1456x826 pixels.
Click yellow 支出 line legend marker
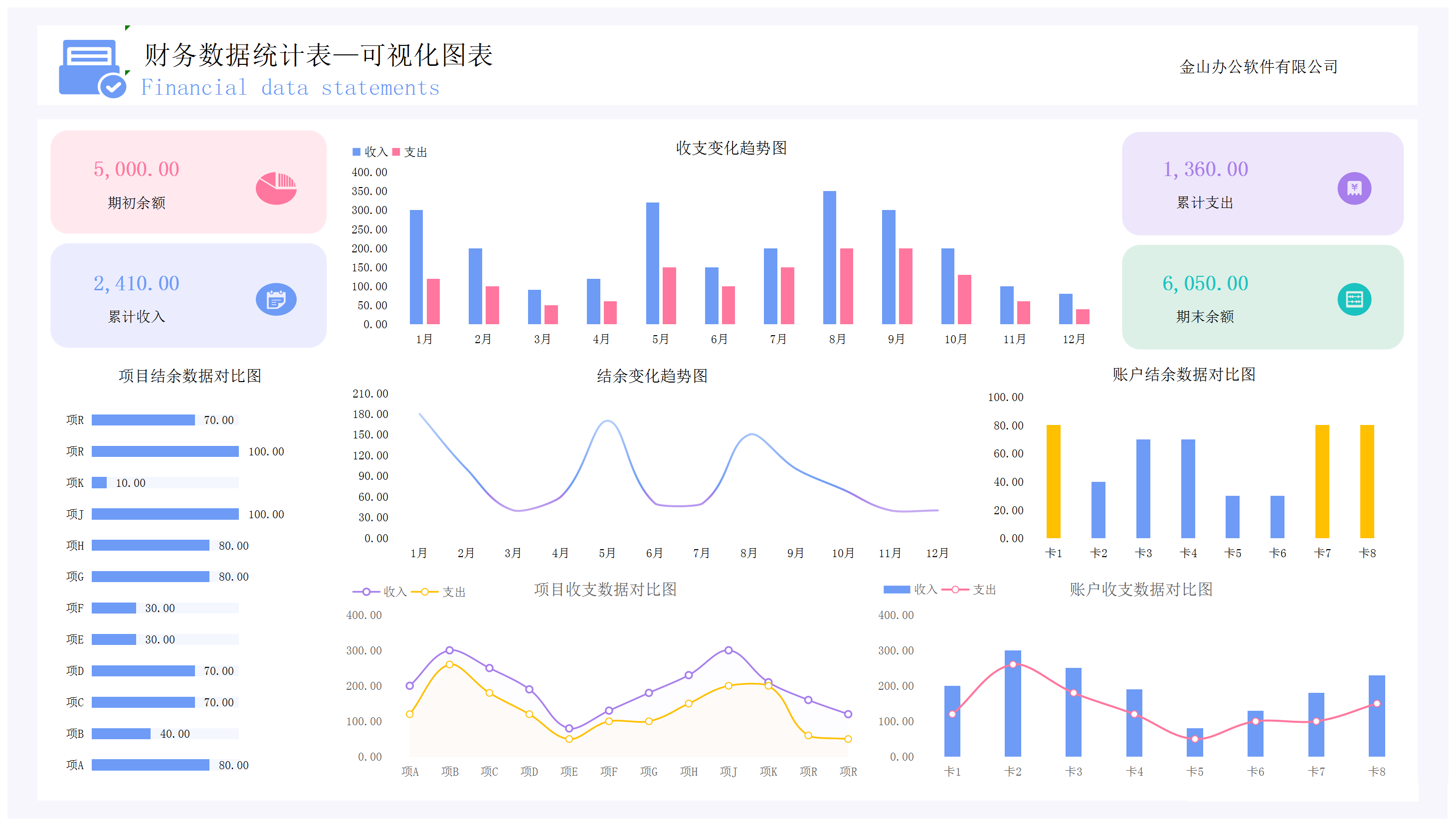(425, 592)
